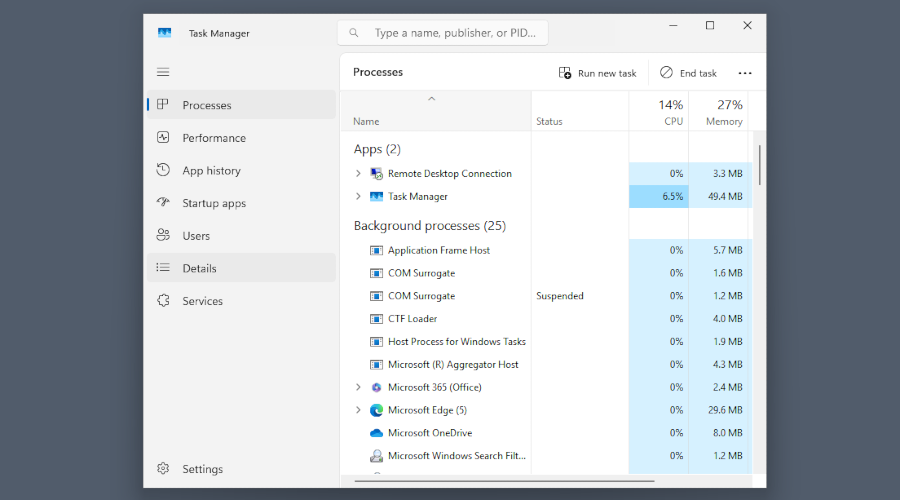This screenshot has height=500, width=900.
Task: Click the Microsoft Windows Search Filter icon
Action: click(x=377, y=456)
